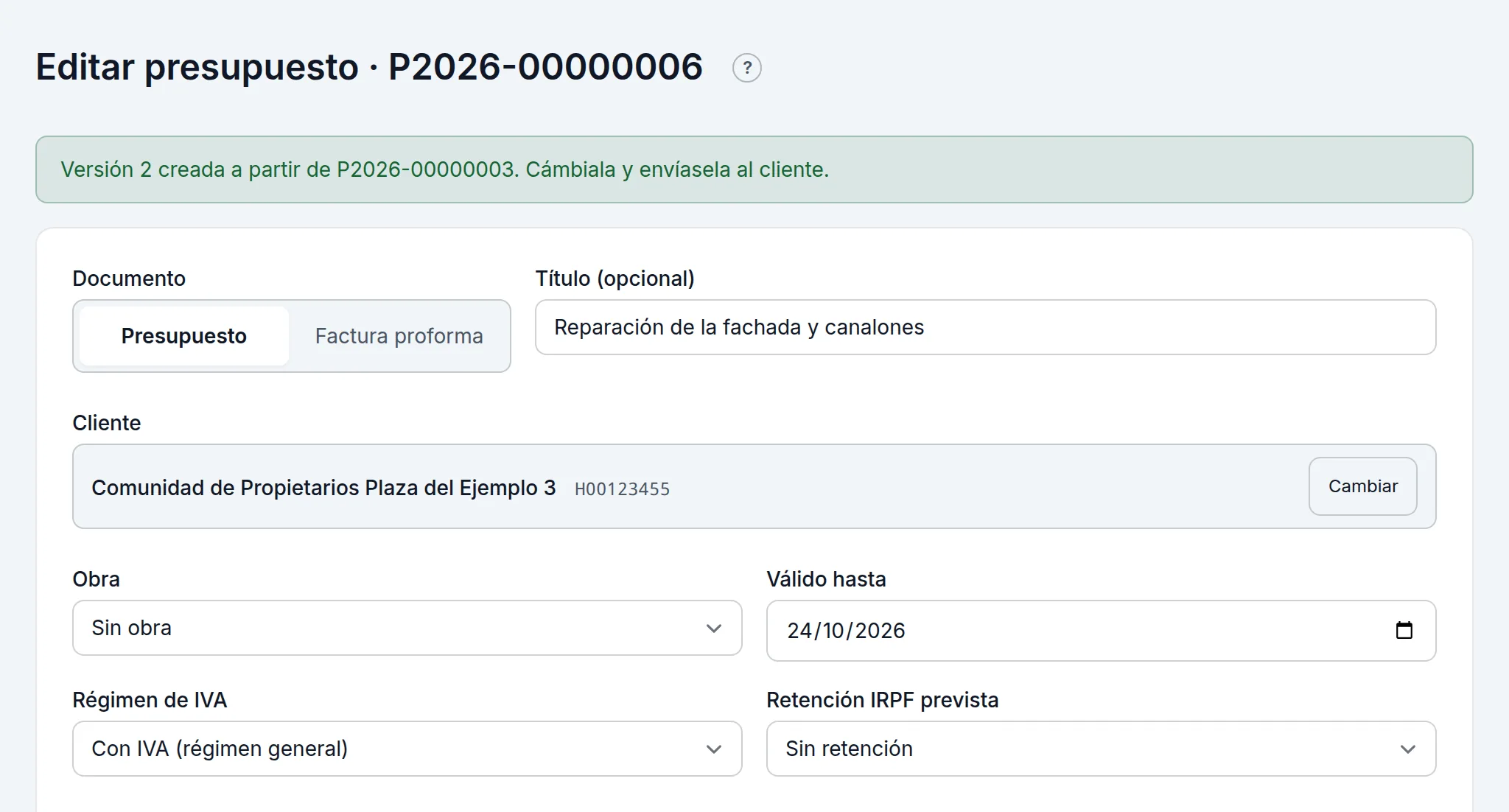Open the help question-mark icon beside title
Image resolution: width=1509 pixels, height=812 pixels.
746,68
